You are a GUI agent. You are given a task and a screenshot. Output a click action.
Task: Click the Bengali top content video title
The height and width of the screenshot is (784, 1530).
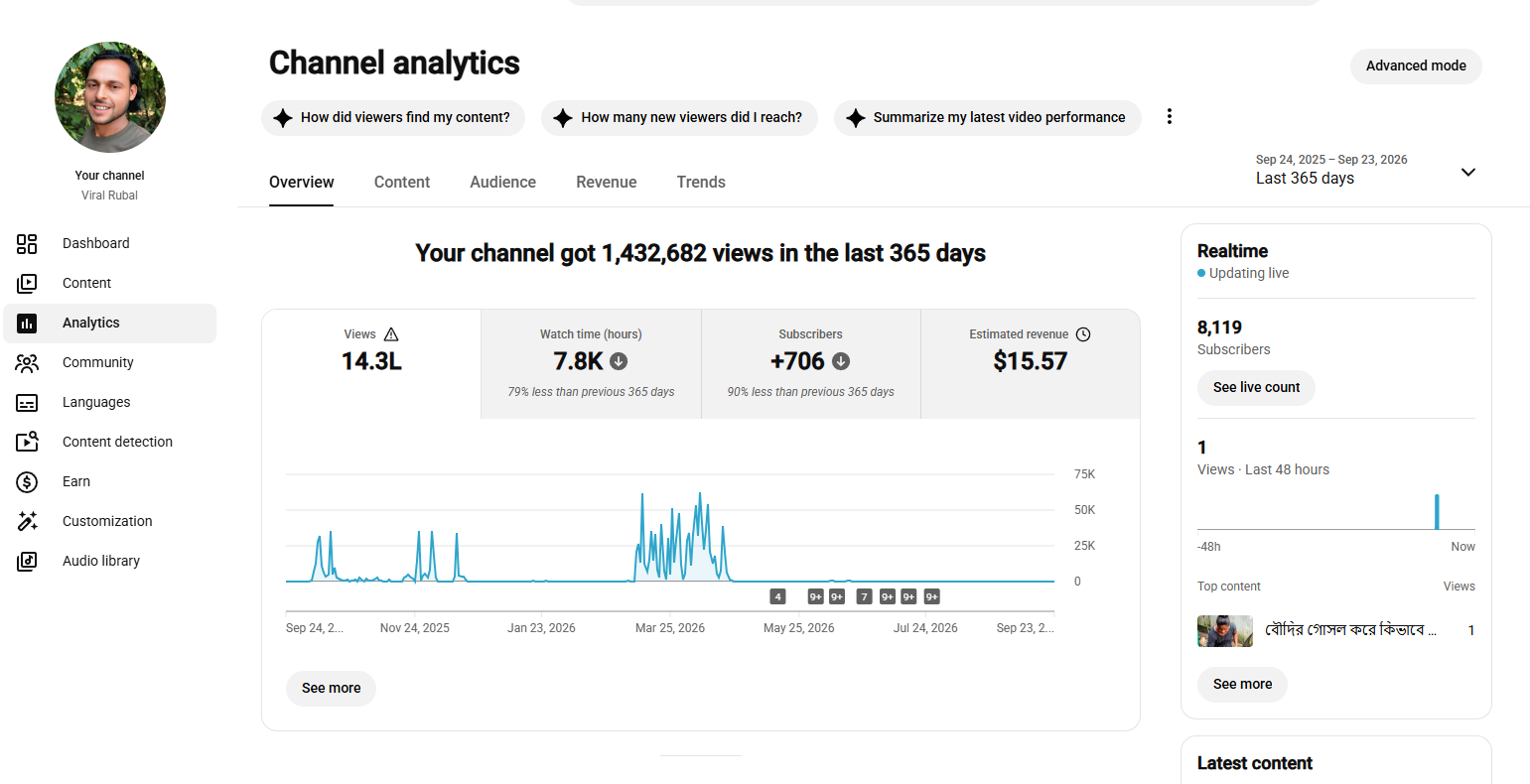point(1350,630)
